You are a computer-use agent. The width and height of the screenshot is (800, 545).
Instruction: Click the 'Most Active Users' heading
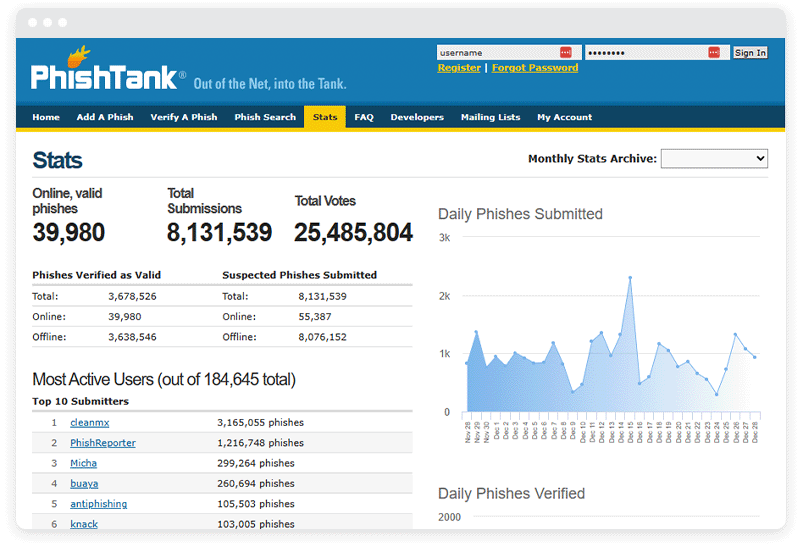click(164, 380)
